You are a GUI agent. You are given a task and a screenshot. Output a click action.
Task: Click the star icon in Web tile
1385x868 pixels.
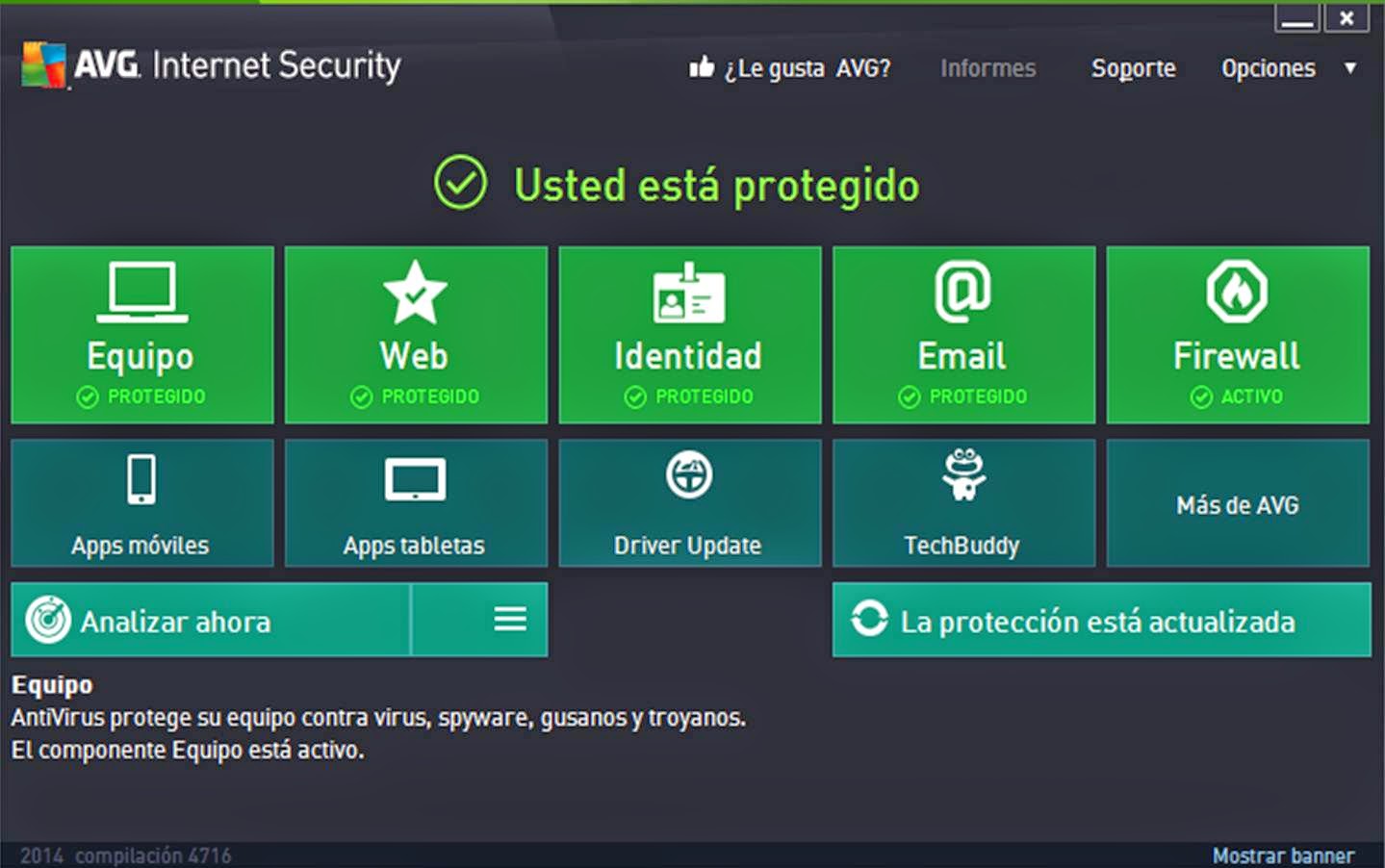coord(415,293)
